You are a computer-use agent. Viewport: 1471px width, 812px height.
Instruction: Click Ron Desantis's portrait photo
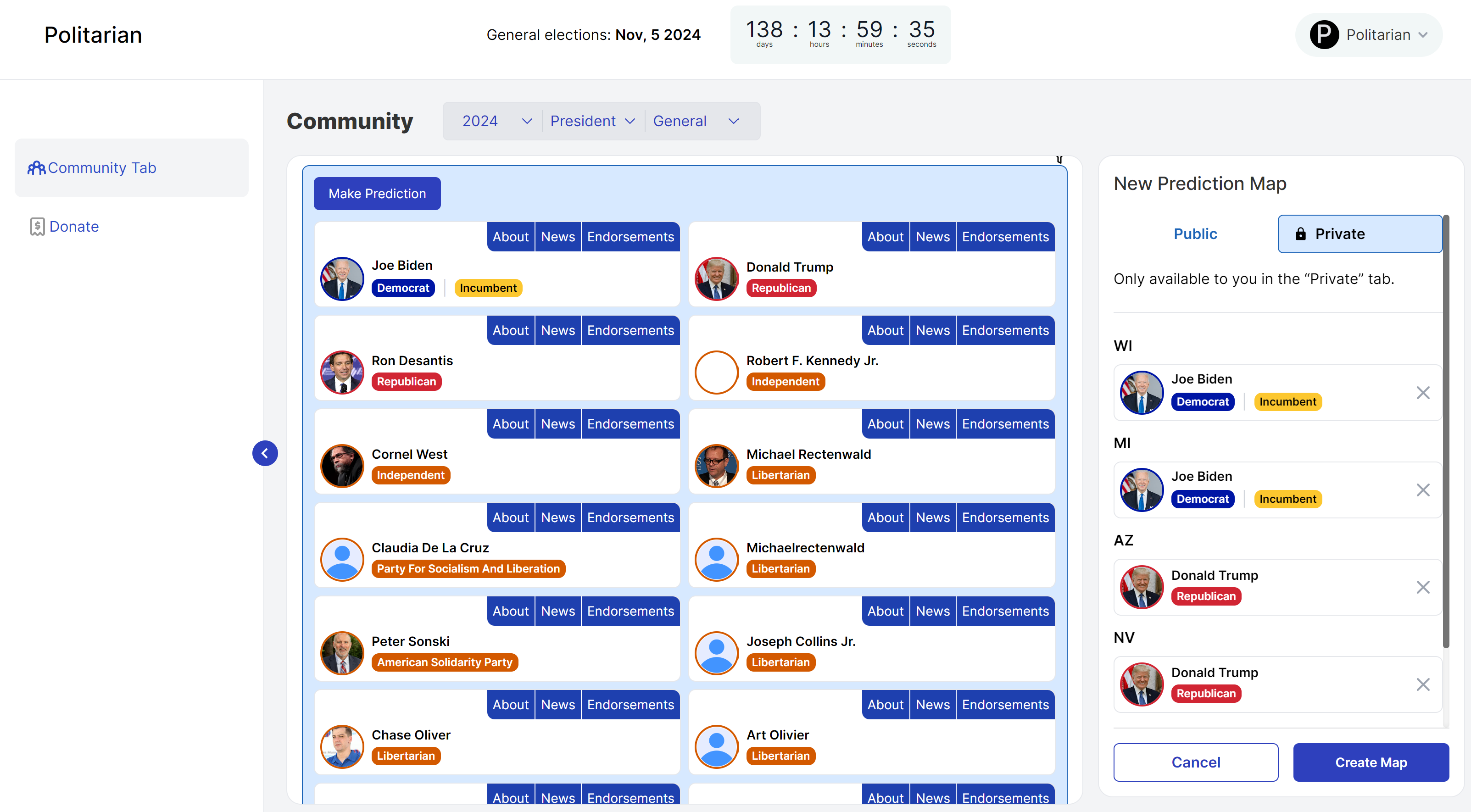(x=342, y=373)
